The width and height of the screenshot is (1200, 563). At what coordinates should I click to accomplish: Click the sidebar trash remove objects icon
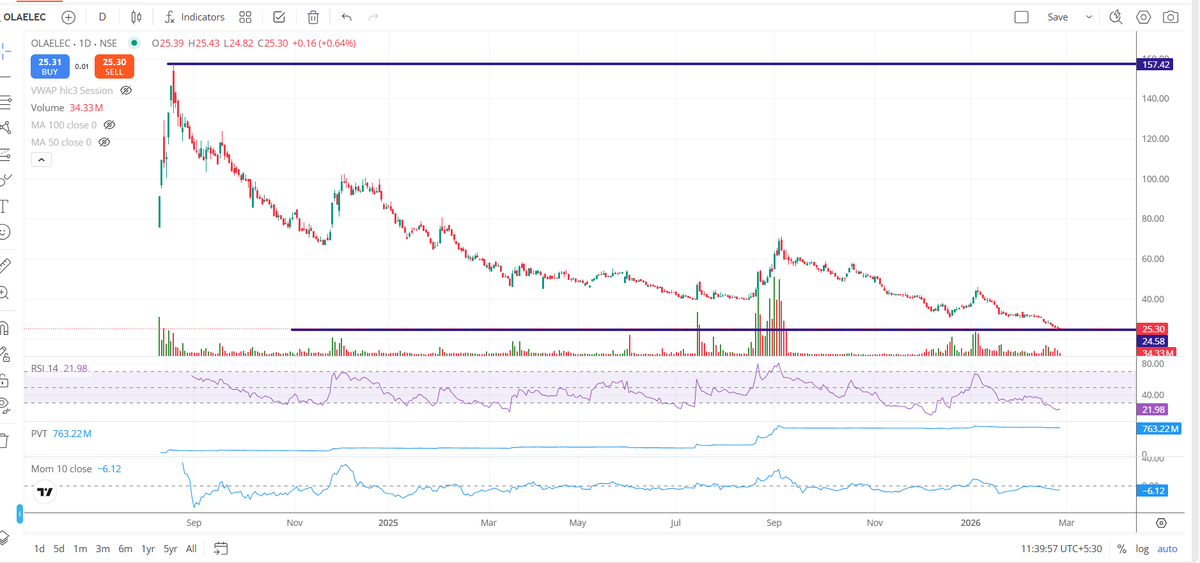4,439
